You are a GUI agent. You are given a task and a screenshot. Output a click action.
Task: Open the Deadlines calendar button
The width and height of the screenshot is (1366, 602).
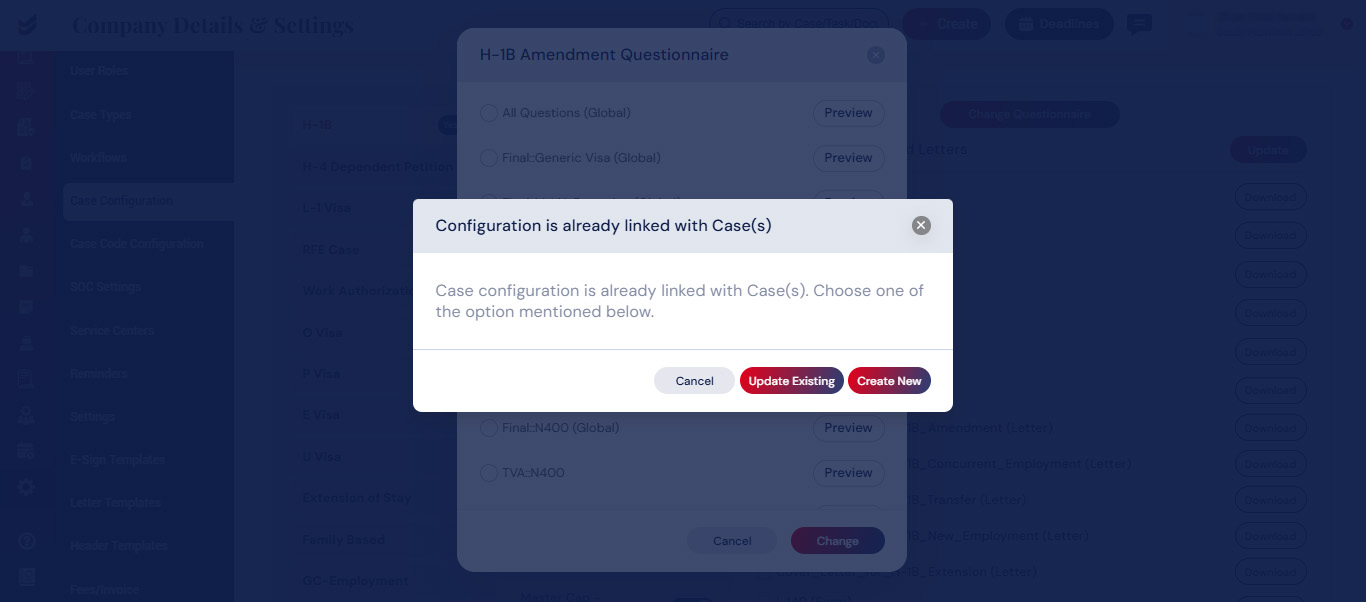coord(1059,24)
